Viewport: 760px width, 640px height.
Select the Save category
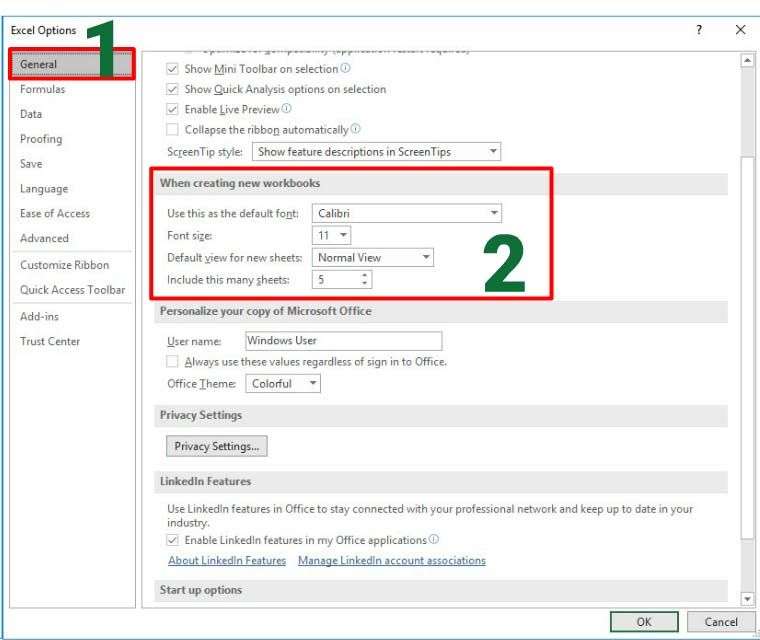(x=72, y=164)
